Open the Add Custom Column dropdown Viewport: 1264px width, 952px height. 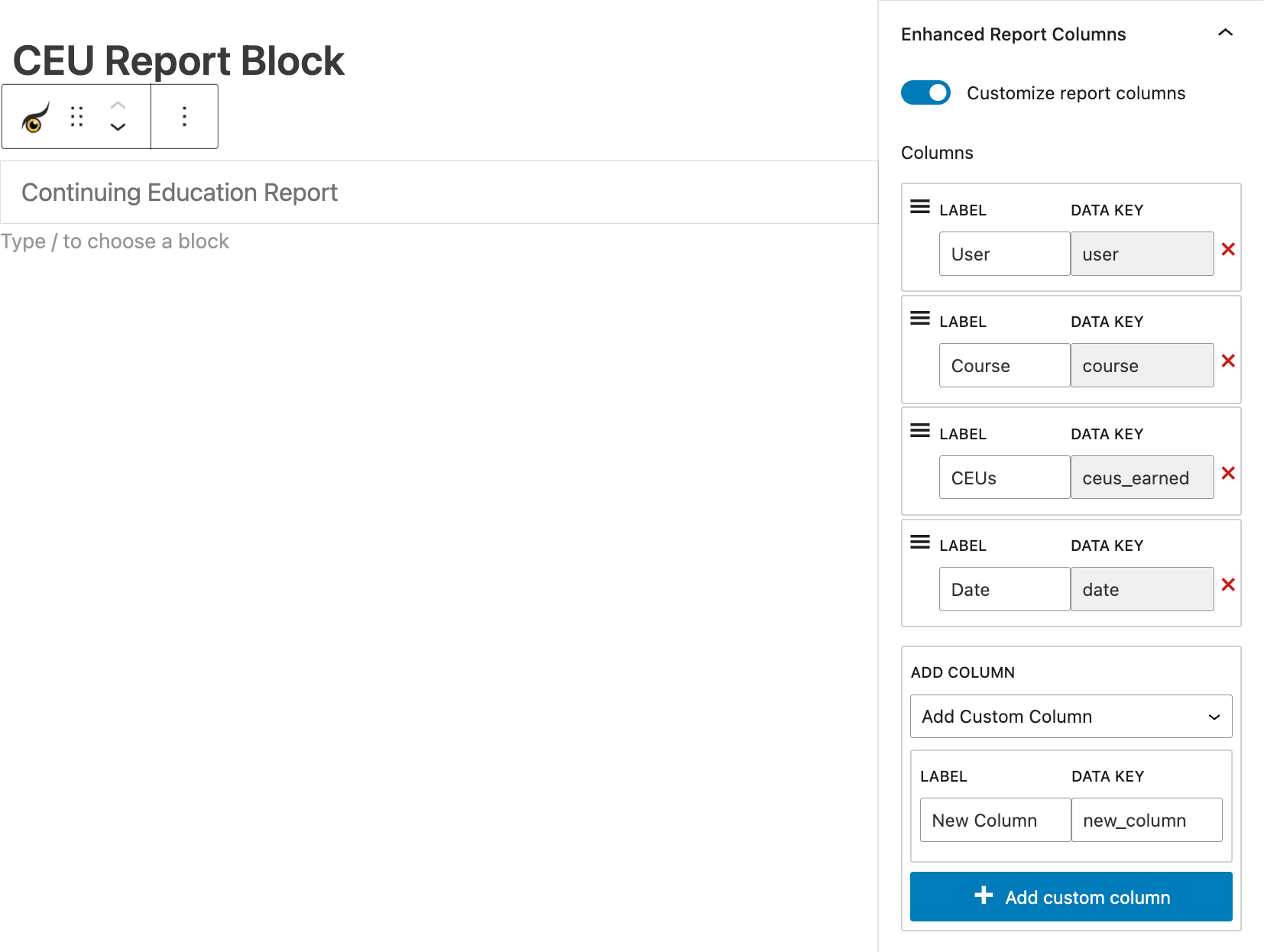[1070, 717]
